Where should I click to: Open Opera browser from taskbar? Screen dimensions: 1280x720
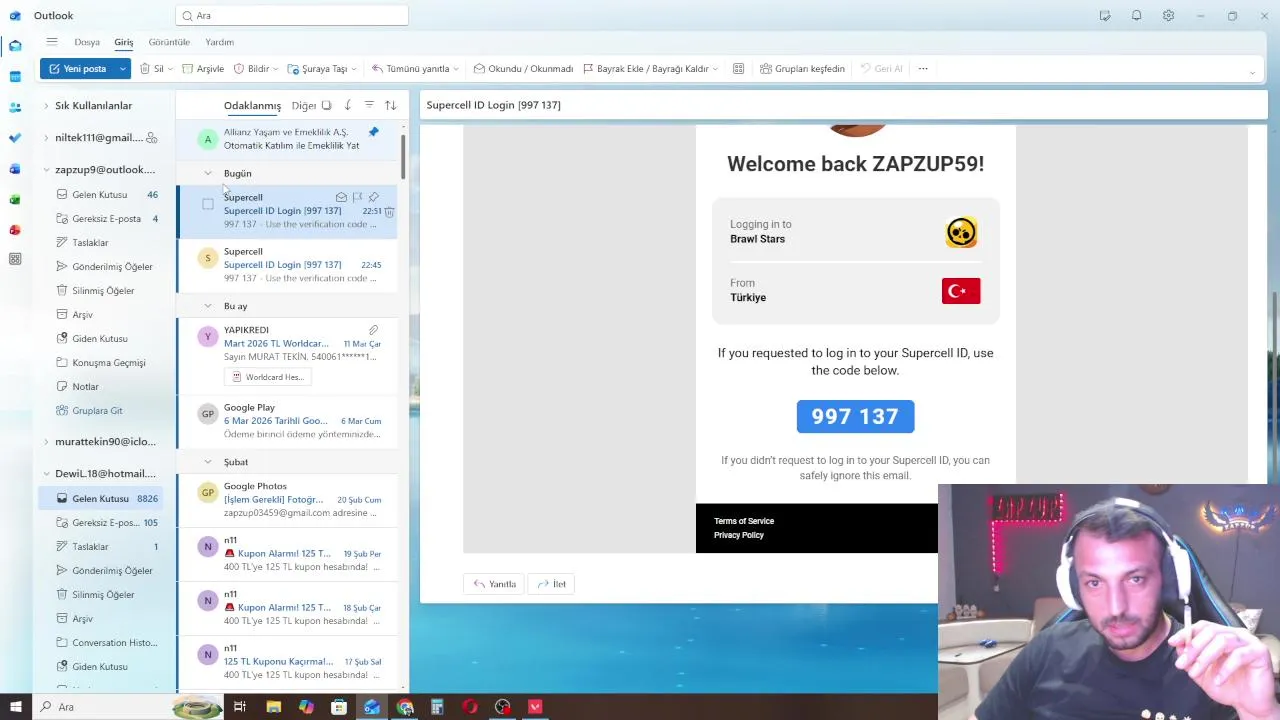click(470, 707)
